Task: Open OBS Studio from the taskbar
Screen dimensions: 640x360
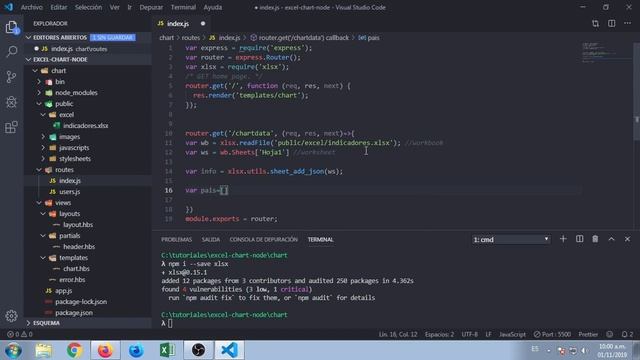Action: click(x=198, y=350)
